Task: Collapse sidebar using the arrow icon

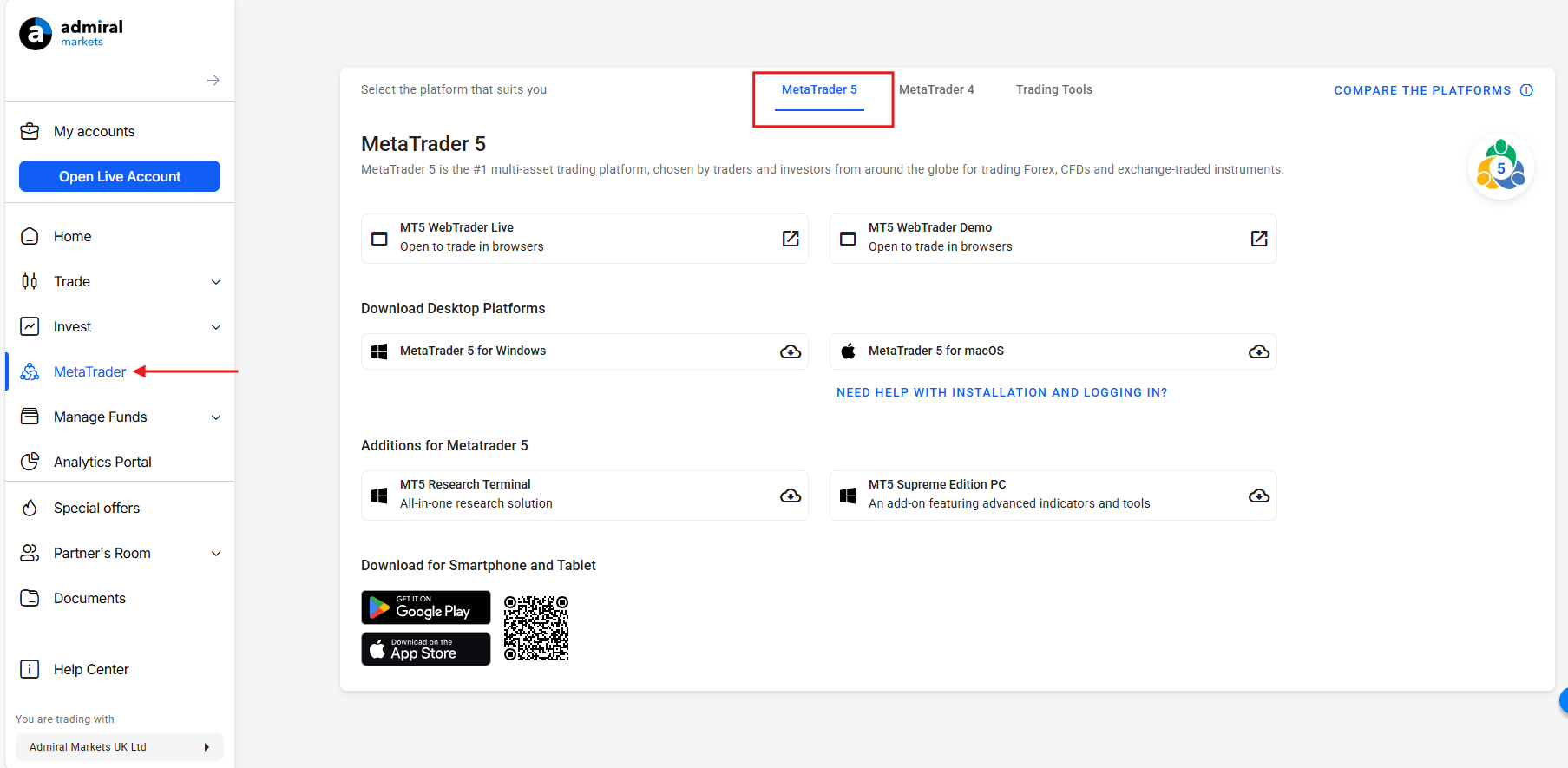Action: (x=213, y=81)
